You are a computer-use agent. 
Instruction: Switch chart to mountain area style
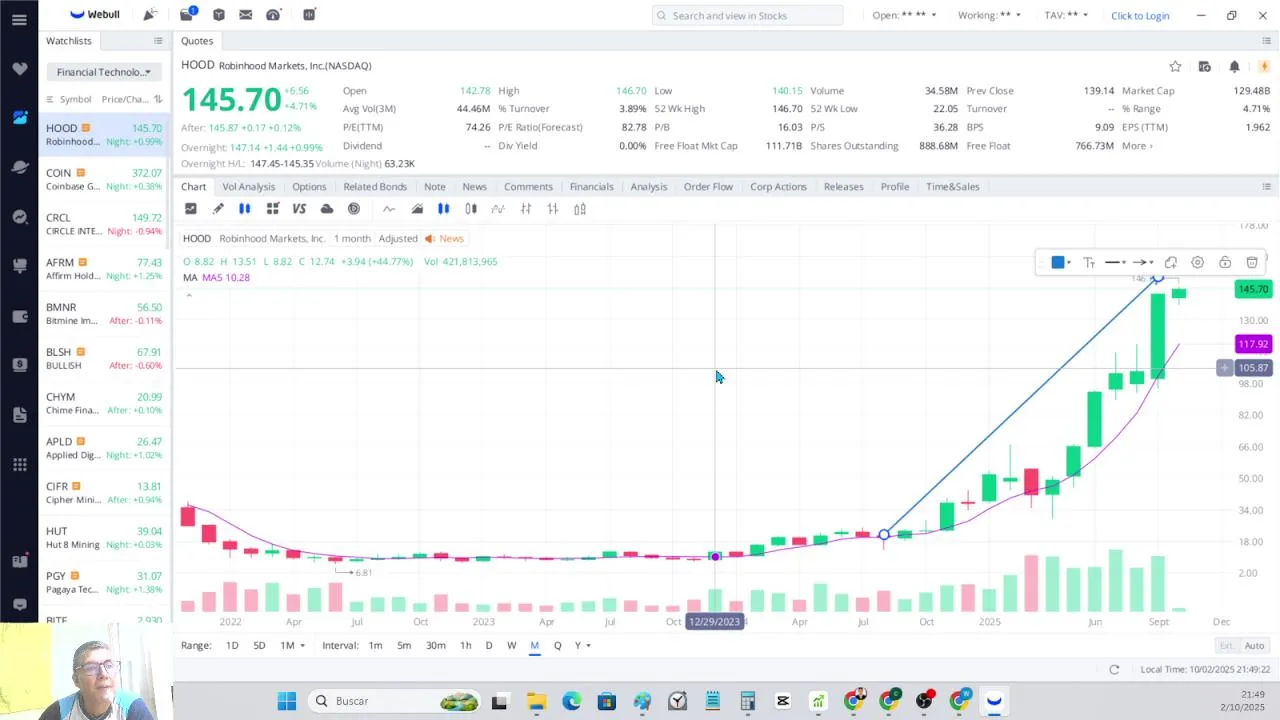coord(417,209)
